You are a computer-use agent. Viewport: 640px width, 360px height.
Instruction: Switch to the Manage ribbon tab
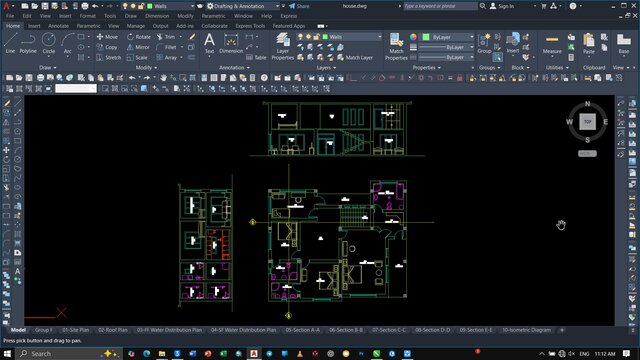pos(136,26)
